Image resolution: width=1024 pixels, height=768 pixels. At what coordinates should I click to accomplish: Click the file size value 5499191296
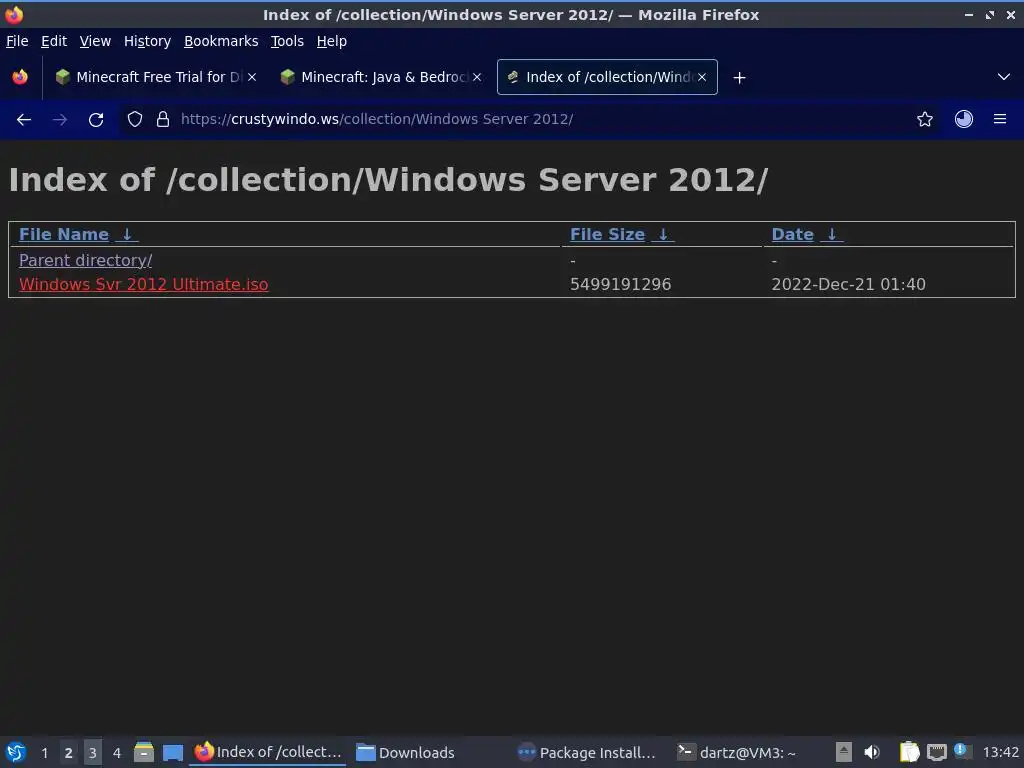click(620, 285)
